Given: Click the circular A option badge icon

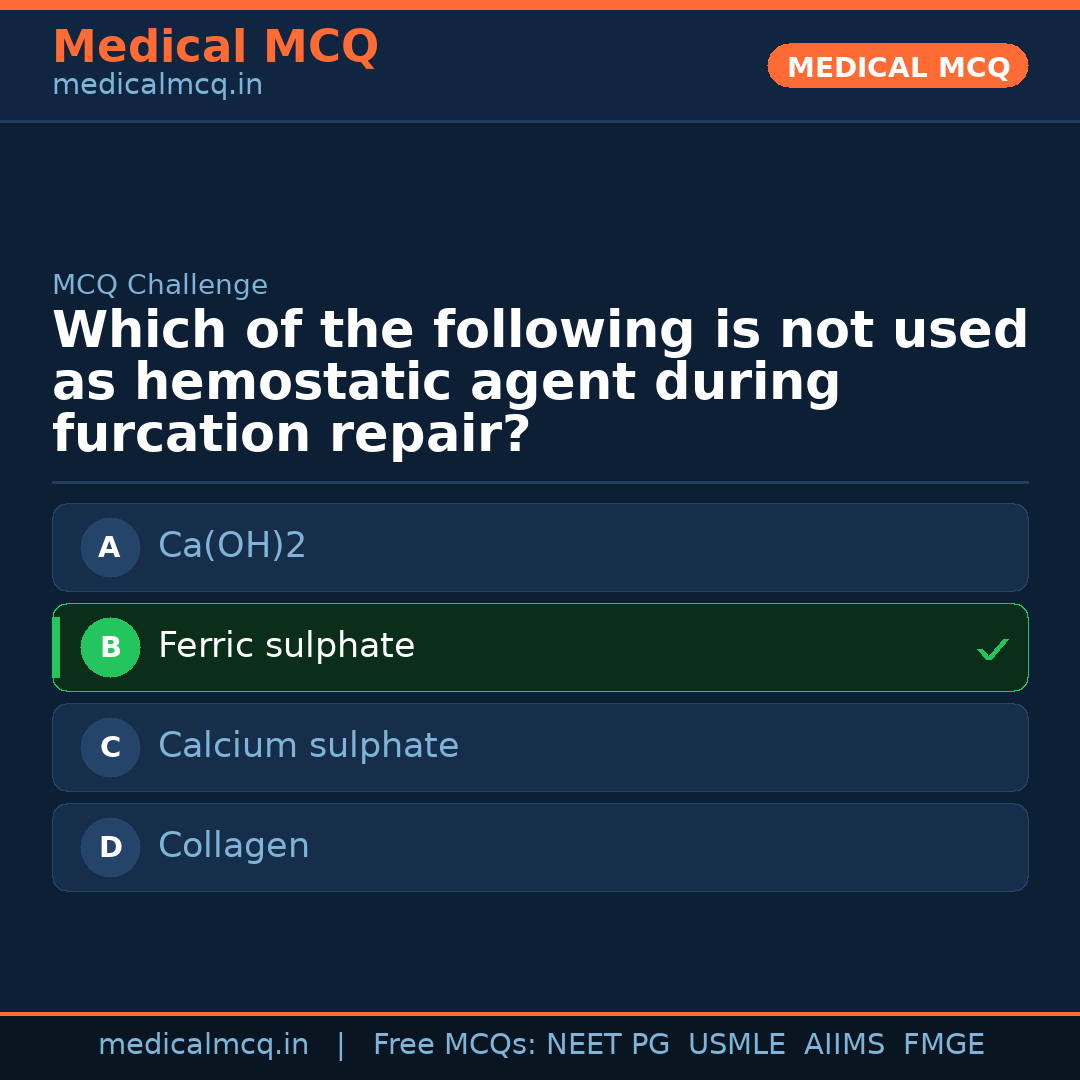Looking at the screenshot, I should [110, 547].
